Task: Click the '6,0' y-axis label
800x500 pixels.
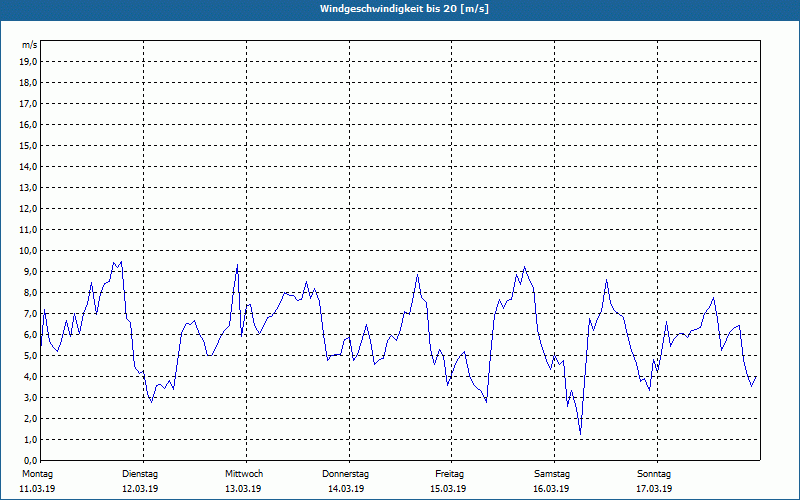Action: (30, 335)
